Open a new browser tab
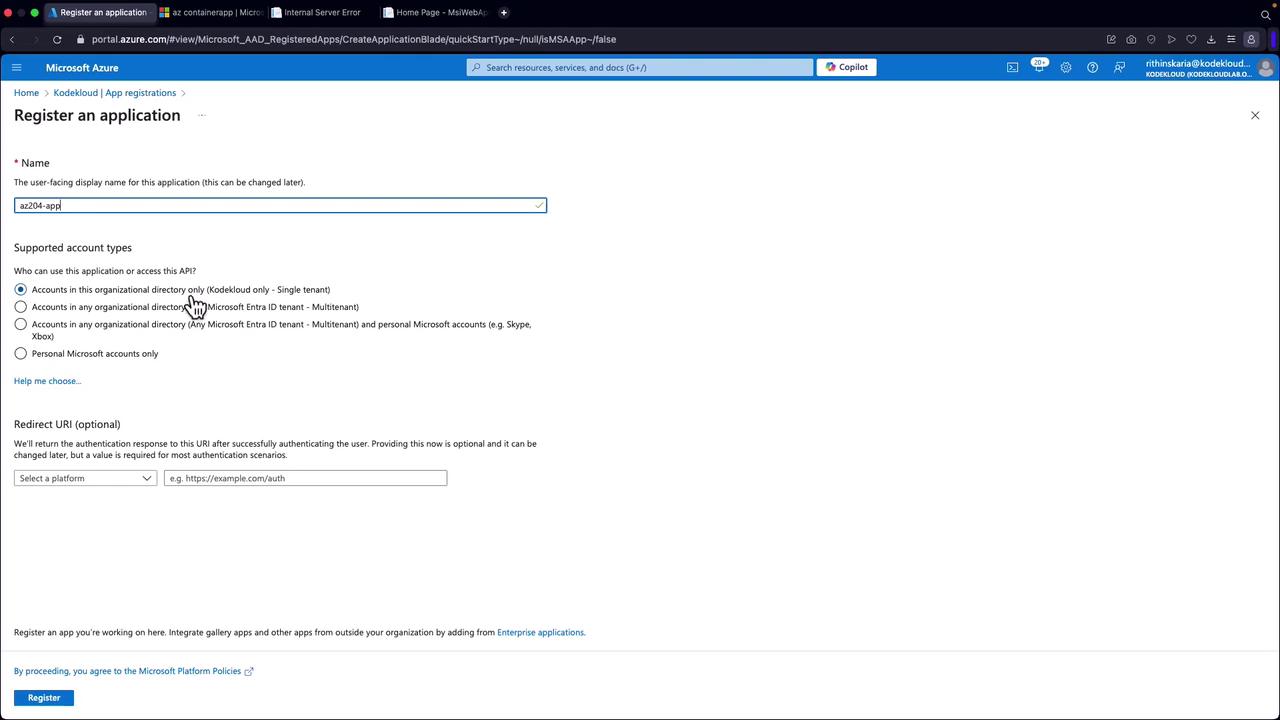Viewport: 1280px width, 720px height. (504, 12)
